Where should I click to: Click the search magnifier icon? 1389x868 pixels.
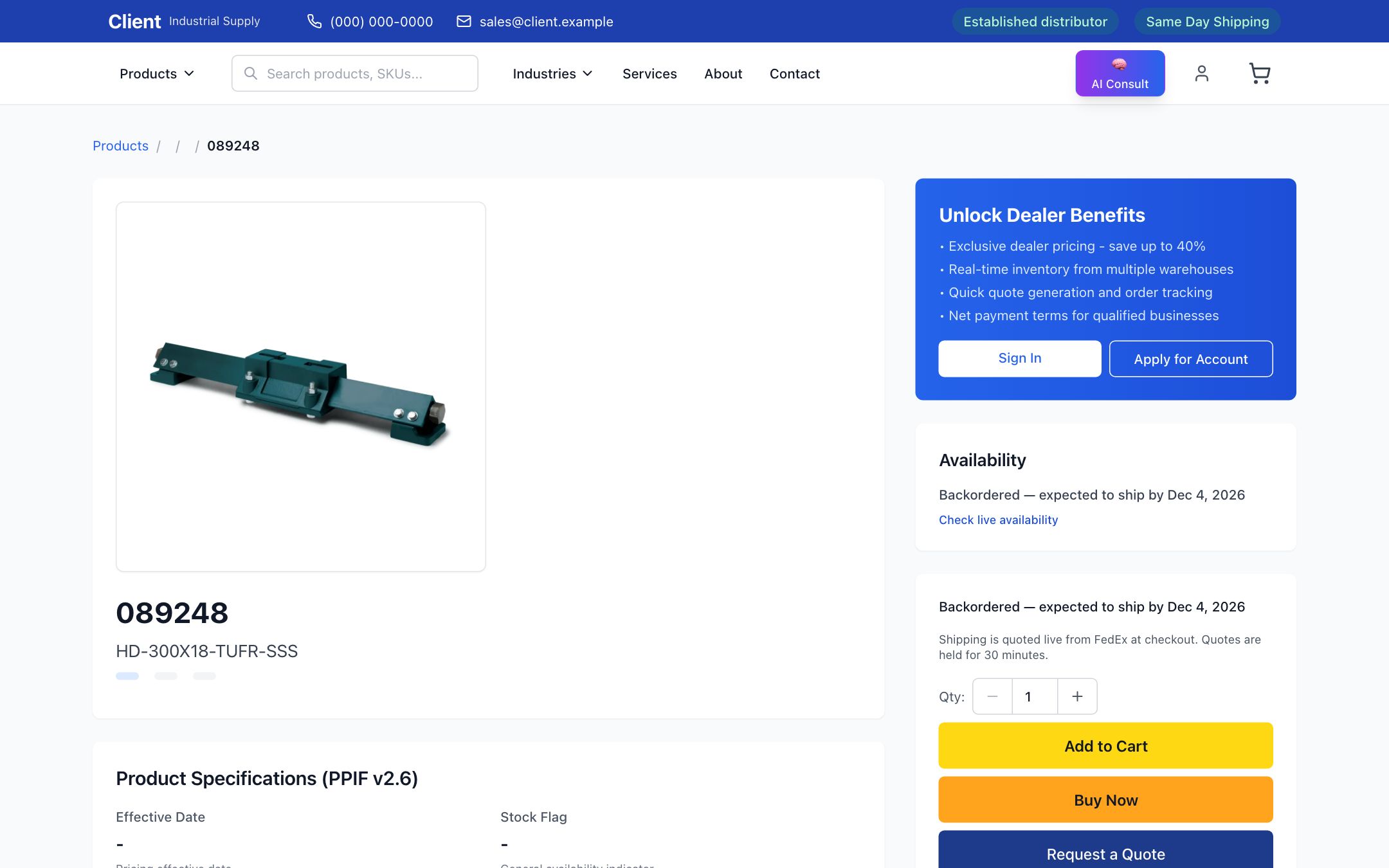click(x=251, y=73)
